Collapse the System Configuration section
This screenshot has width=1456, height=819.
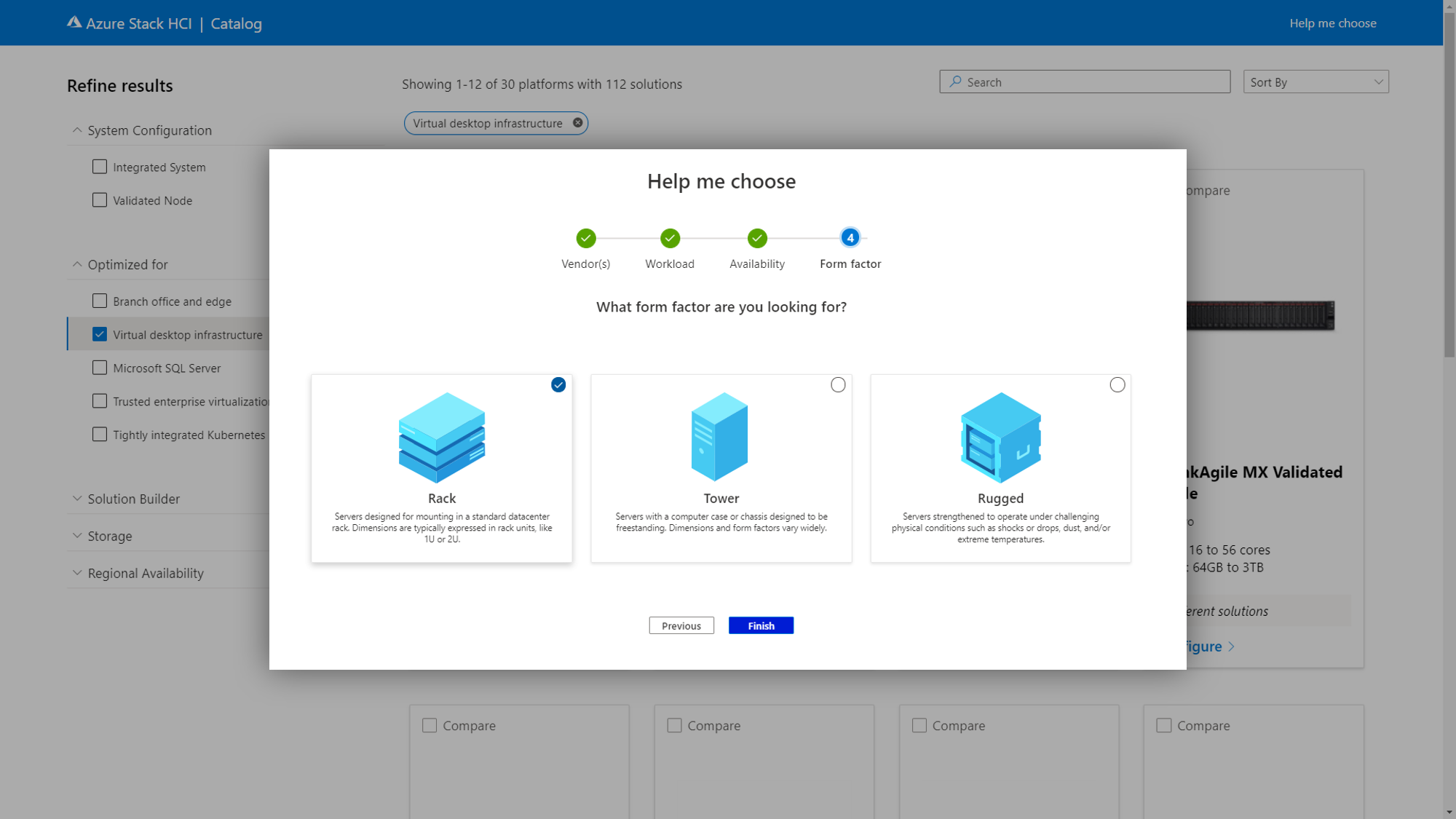point(149,130)
